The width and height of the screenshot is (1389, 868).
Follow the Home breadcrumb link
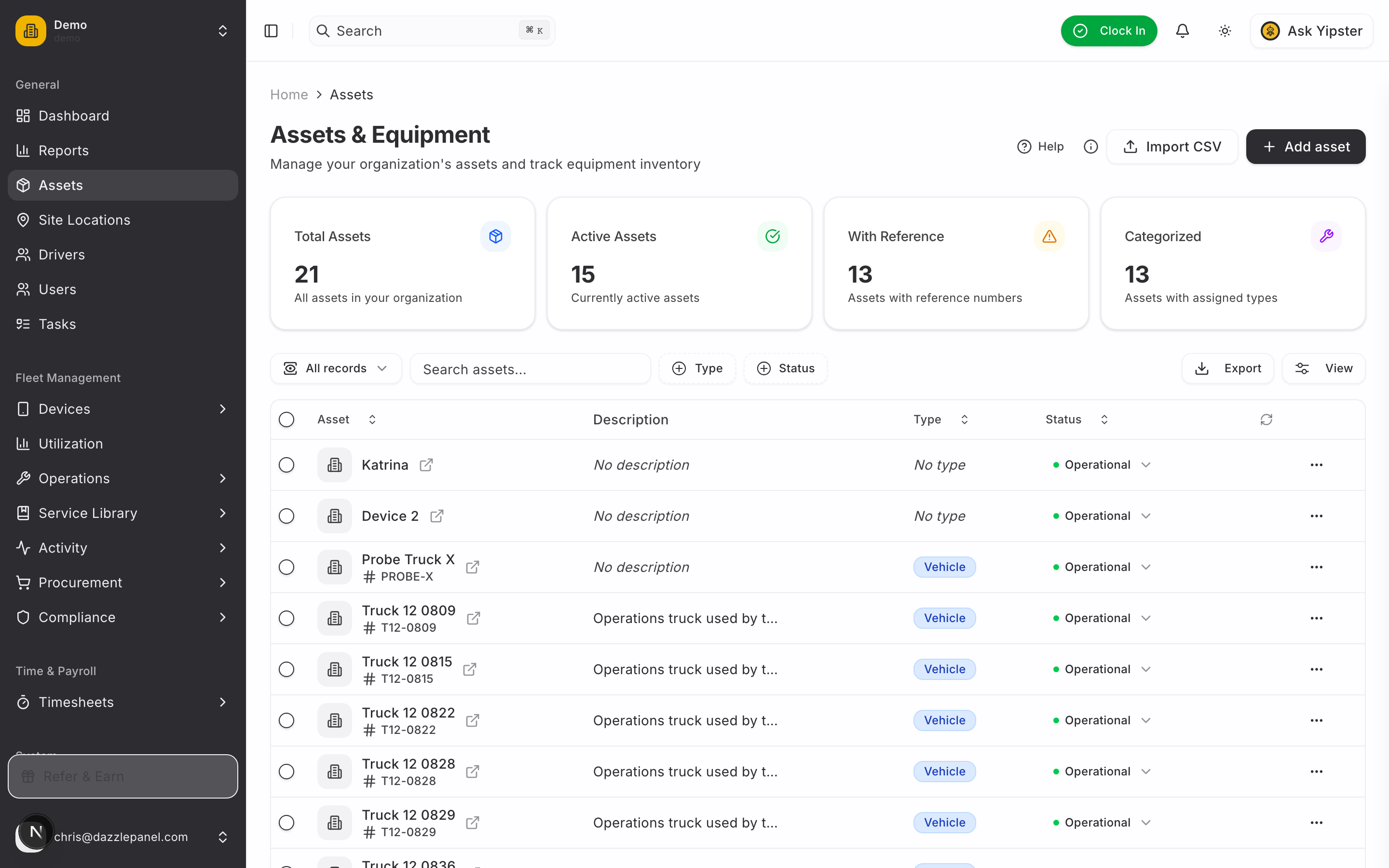(289, 95)
